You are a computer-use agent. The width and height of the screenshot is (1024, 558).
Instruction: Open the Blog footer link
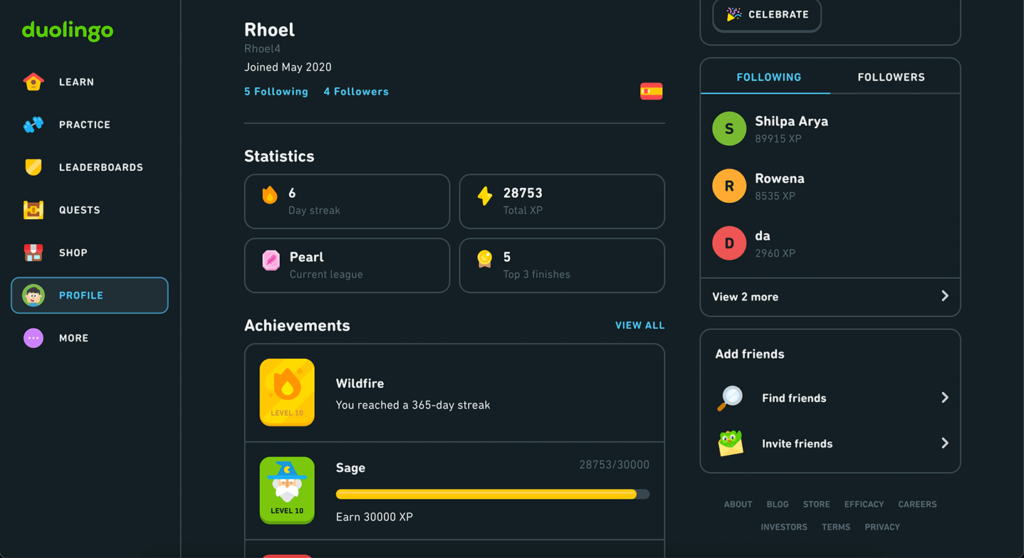click(777, 504)
